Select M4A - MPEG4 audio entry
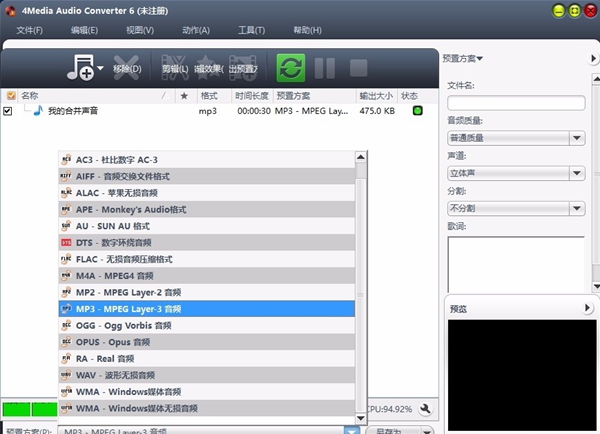The image size is (600, 434). pos(207,276)
